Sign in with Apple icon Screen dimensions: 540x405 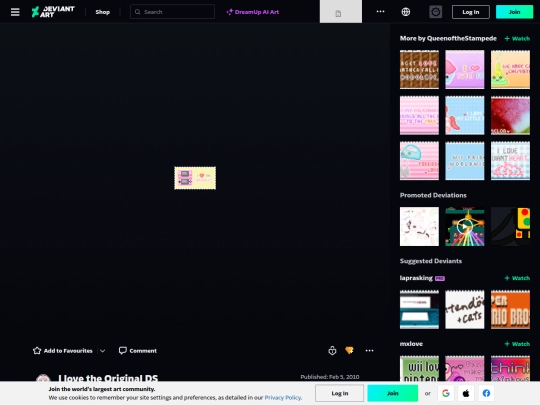click(466, 393)
